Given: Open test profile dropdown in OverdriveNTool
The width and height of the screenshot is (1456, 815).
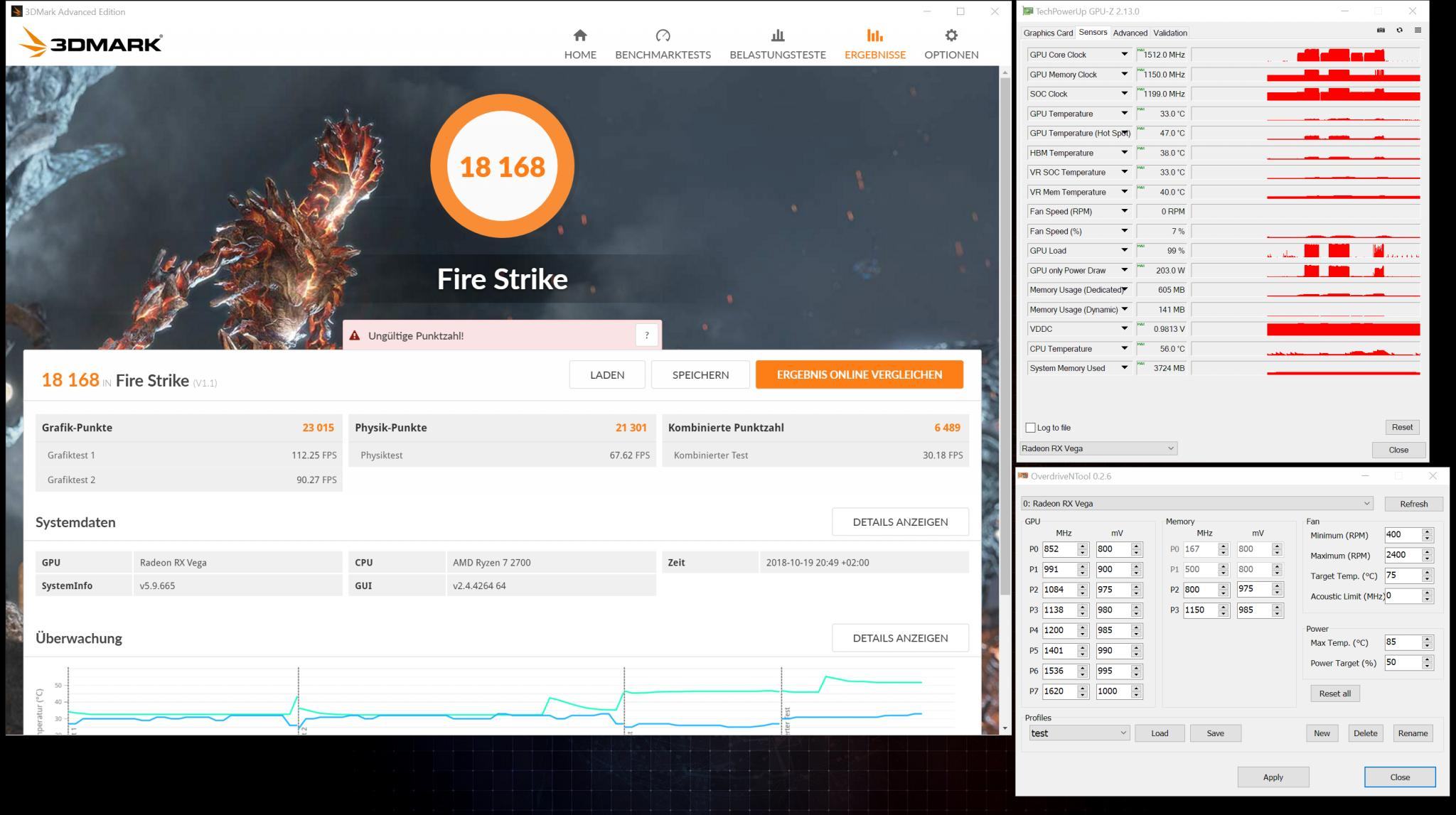Looking at the screenshot, I should pyautogui.click(x=1078, y=733).
